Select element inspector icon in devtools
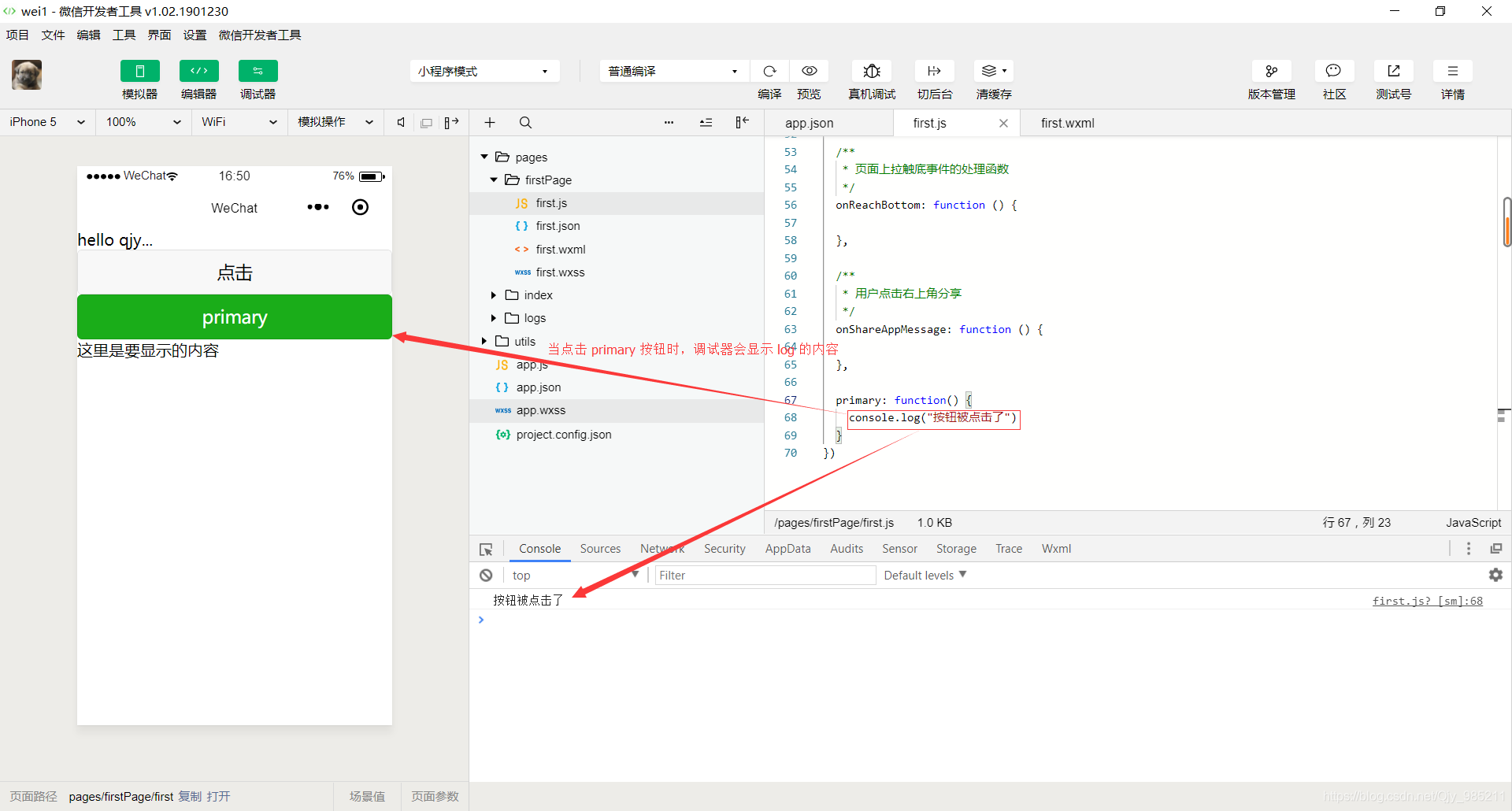1512x811 pixels. (486, 550)
